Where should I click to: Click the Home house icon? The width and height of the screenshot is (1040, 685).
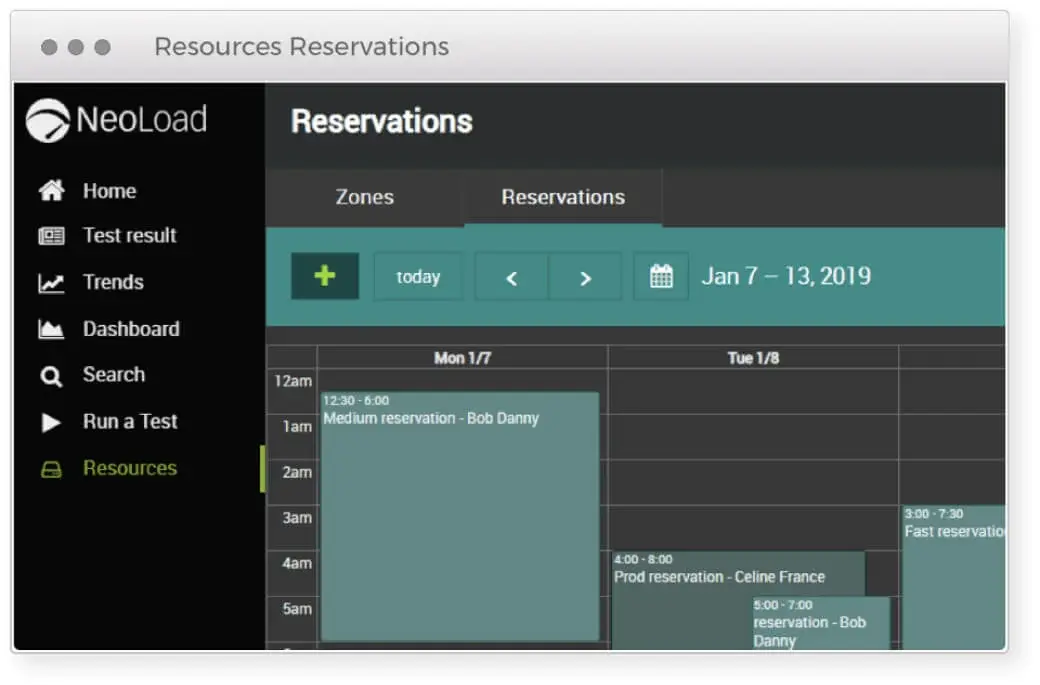pos(51,191)
